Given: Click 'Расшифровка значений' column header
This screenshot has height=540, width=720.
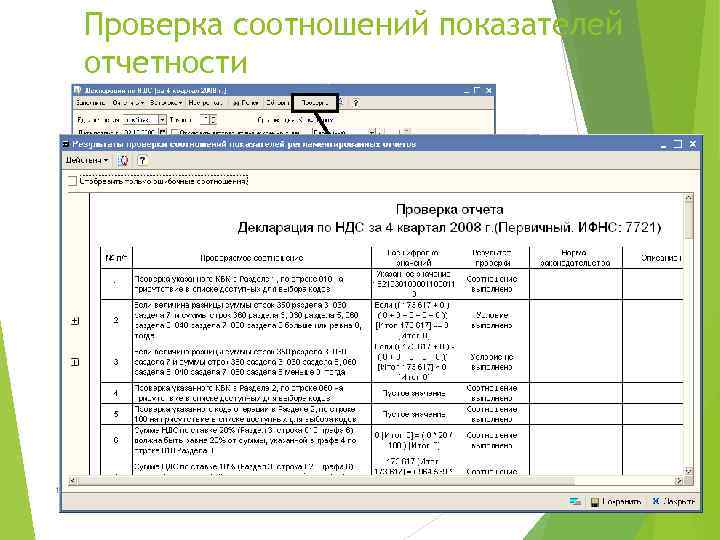Looking at the screenshot, I should tap(413, 258).
